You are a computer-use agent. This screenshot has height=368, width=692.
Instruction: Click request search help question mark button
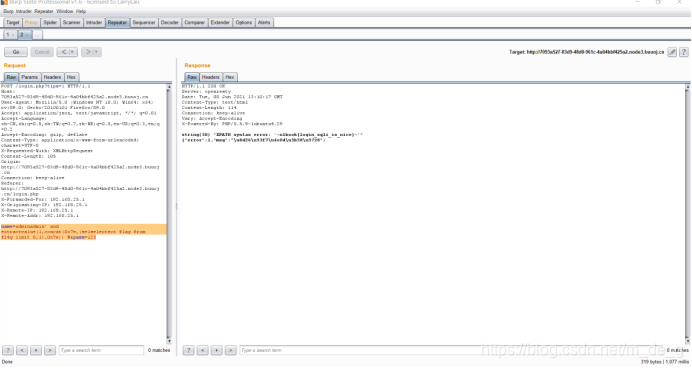[x=8, y=350]
